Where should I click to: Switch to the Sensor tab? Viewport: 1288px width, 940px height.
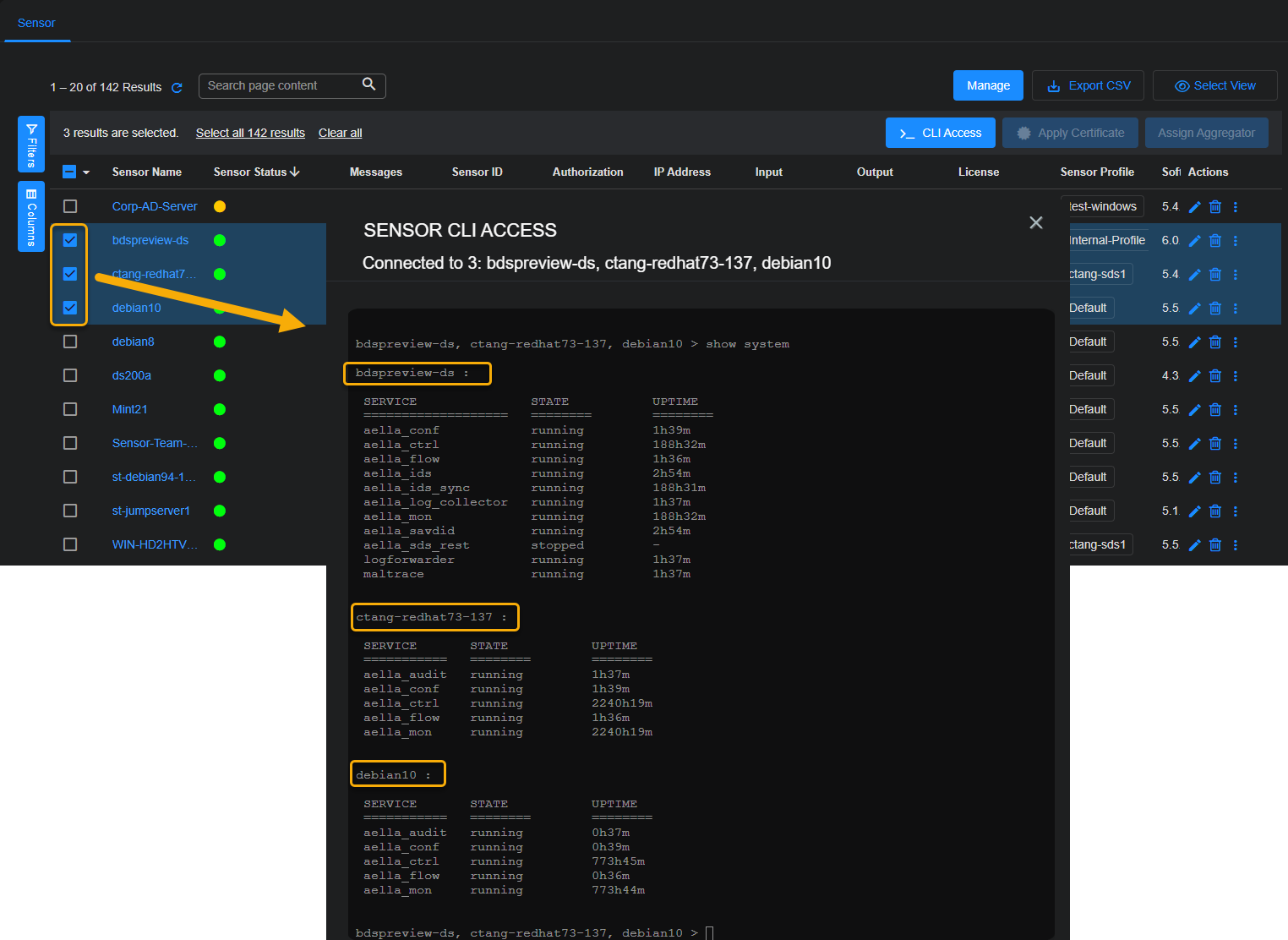[x=36, y=23]
